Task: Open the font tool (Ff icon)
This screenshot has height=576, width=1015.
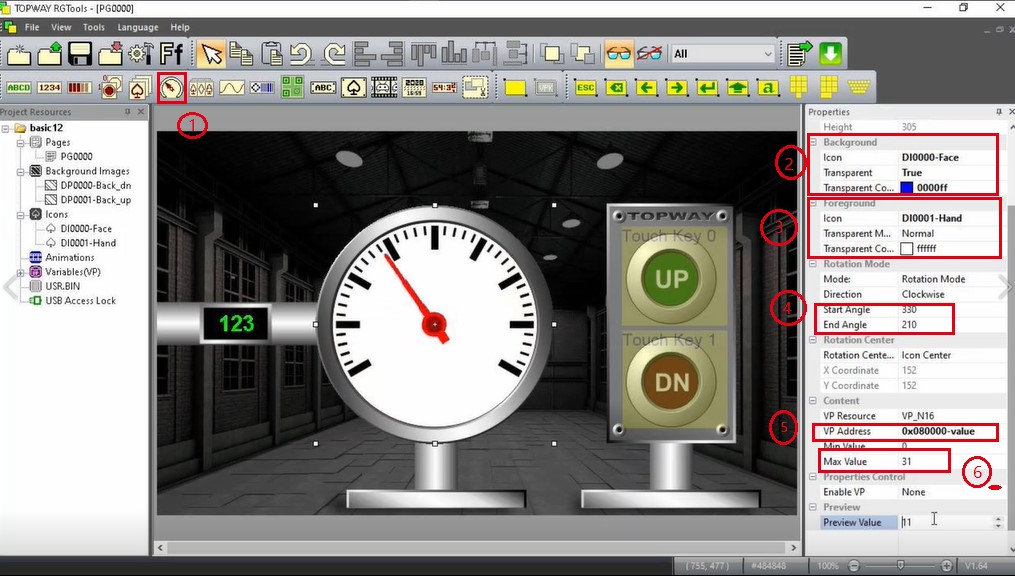Action: (x=172, y=54)
